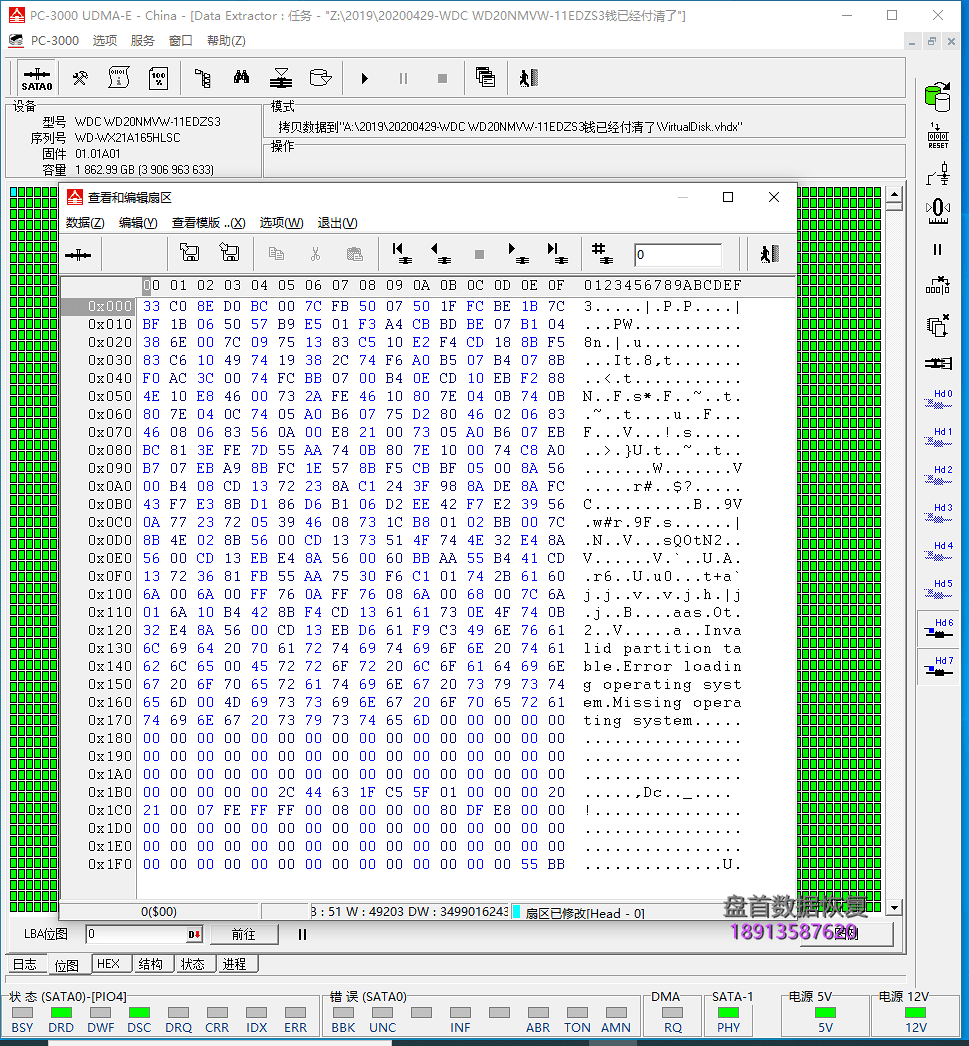The width and height of the screenshot is (969, 1046).
Task: Switch to the 日志 tab
Action: (x=25, y=964)
